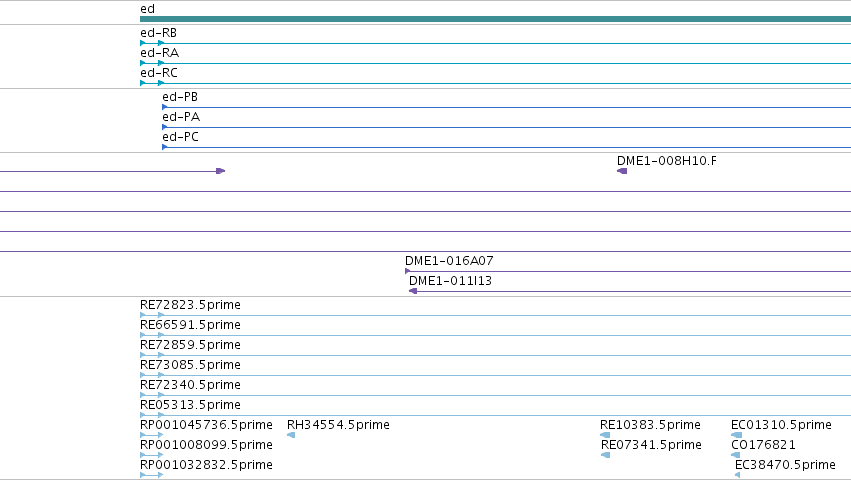Click the ed-PC start arrow glyph
851x480 pixels.
tap(165, 147)
